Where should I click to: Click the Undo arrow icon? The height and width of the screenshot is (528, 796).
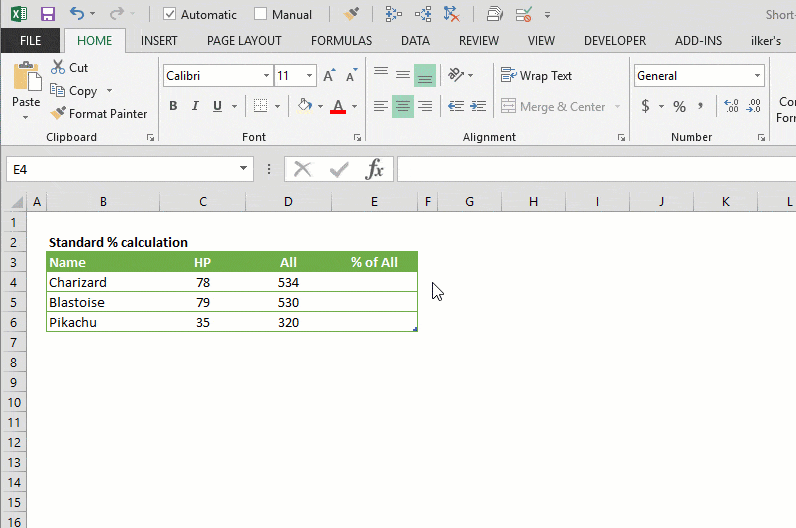point(77,14)
